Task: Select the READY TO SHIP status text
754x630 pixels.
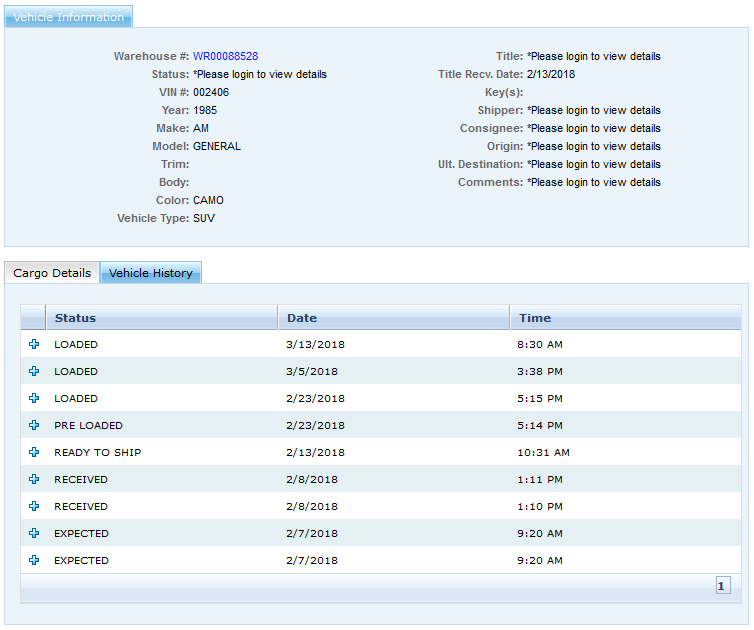Action: pyautogui.click(x=98, y=452)
